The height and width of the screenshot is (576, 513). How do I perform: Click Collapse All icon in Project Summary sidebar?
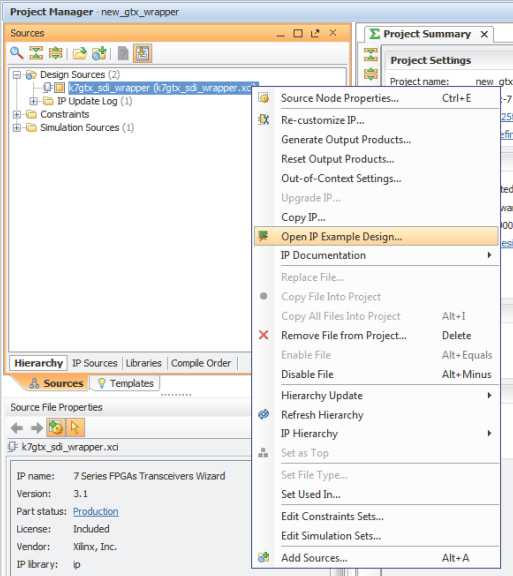[x=370, y=54]
